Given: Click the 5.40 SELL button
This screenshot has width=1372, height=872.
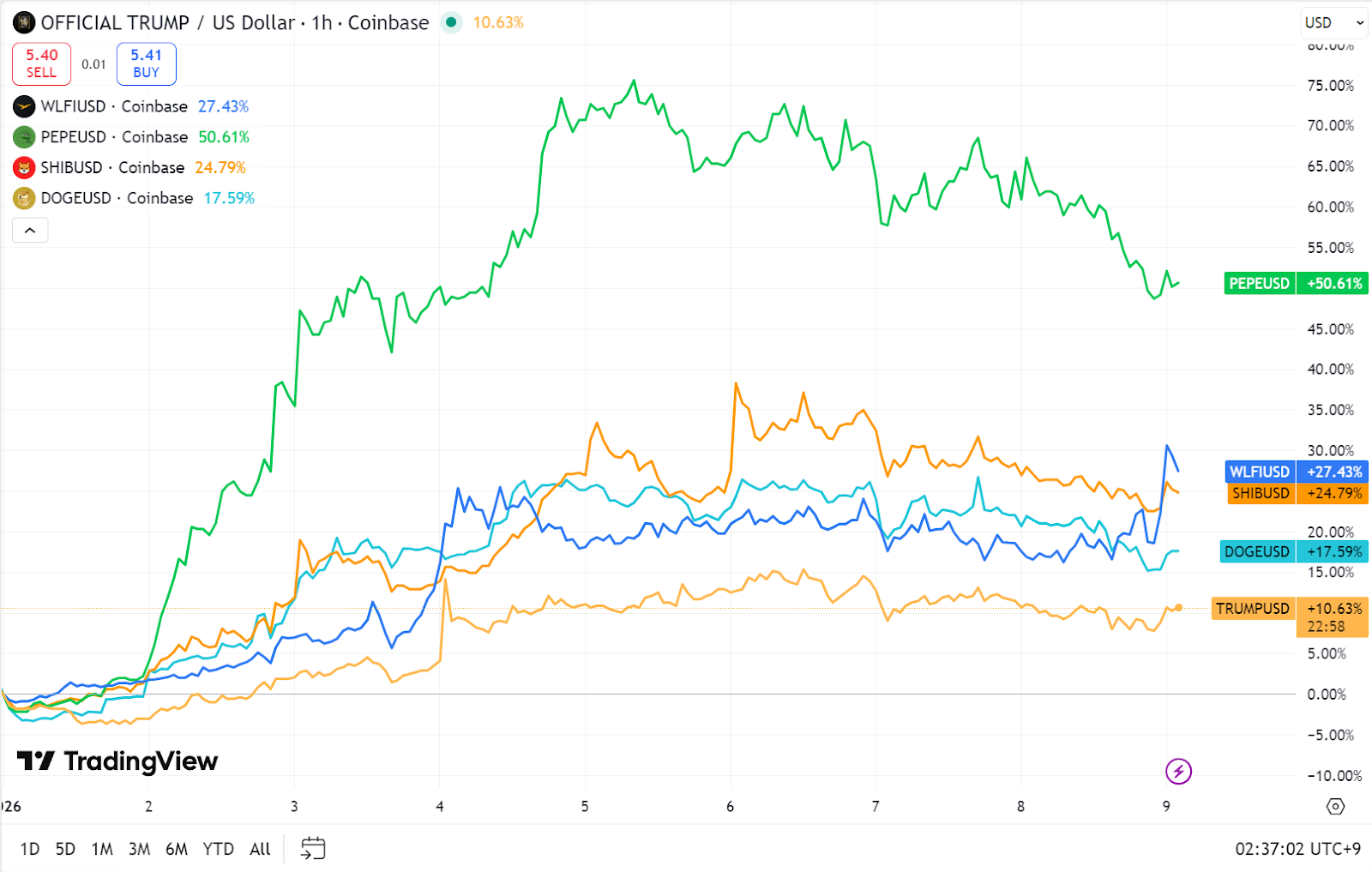Looking at the screenshot, I should tap(41, 63).
